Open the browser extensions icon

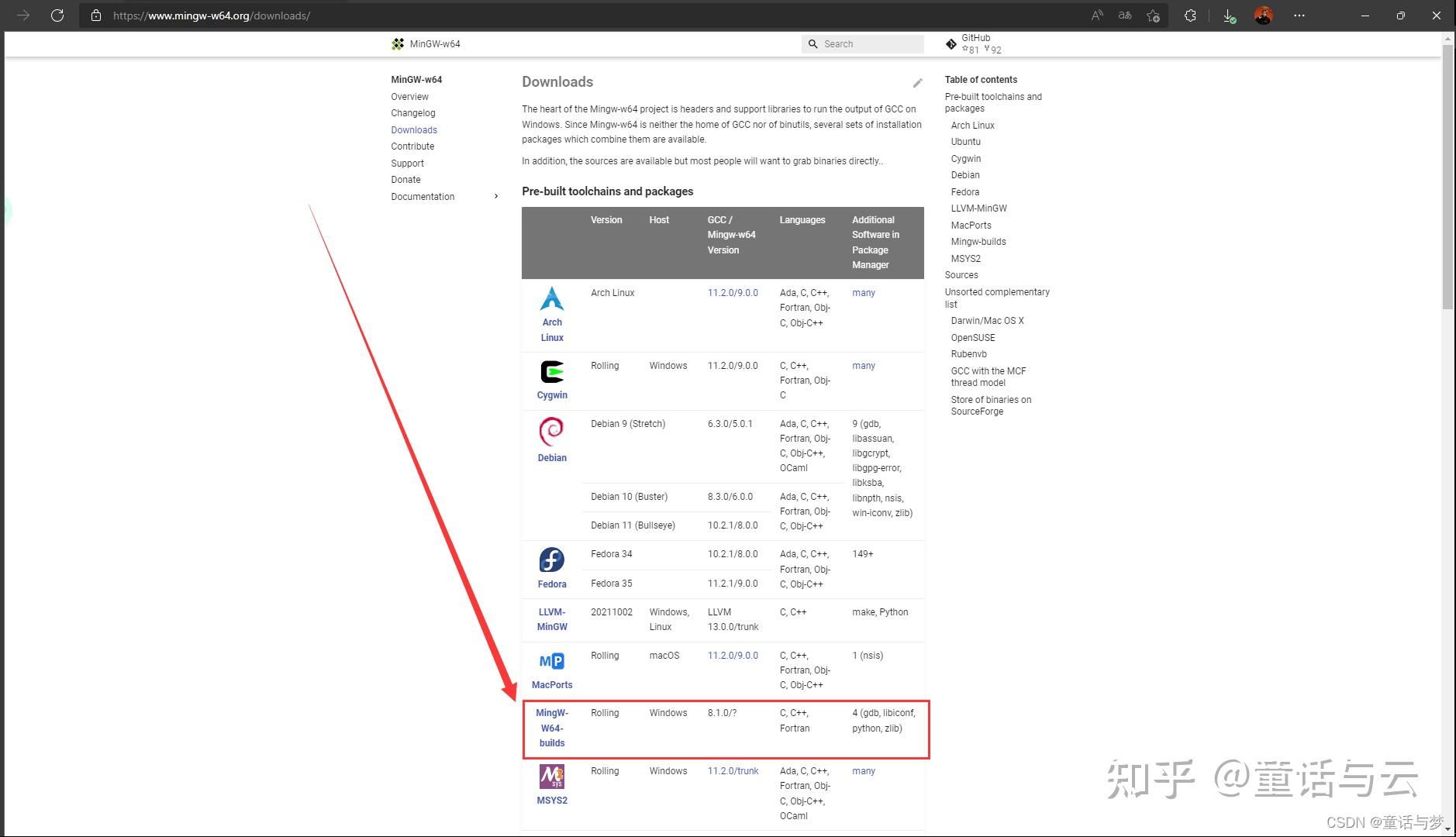tap(1190, 15)
